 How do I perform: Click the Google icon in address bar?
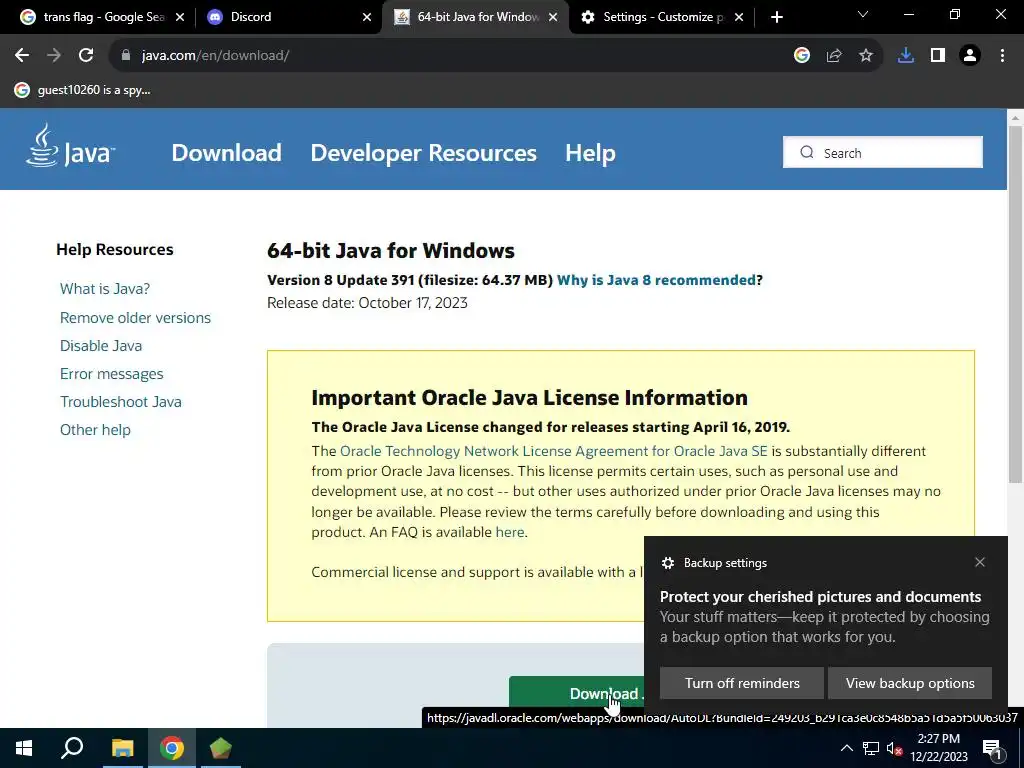[802, 56]
